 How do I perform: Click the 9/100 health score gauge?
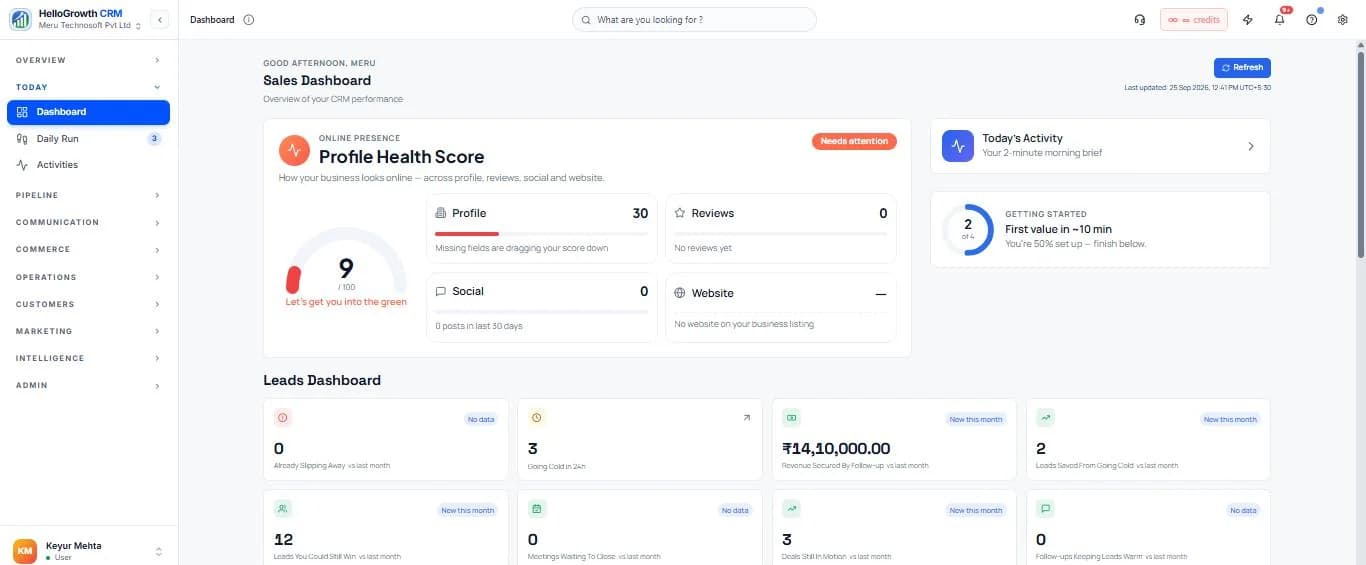[346, 262]
